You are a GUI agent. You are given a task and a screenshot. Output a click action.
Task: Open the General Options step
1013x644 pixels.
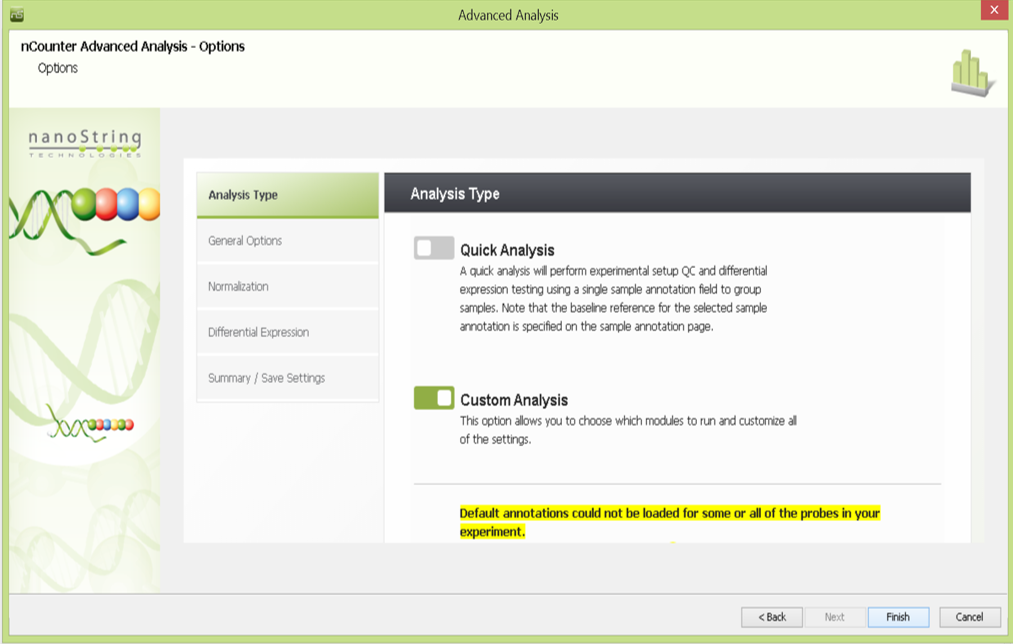(x=287, y=241)
